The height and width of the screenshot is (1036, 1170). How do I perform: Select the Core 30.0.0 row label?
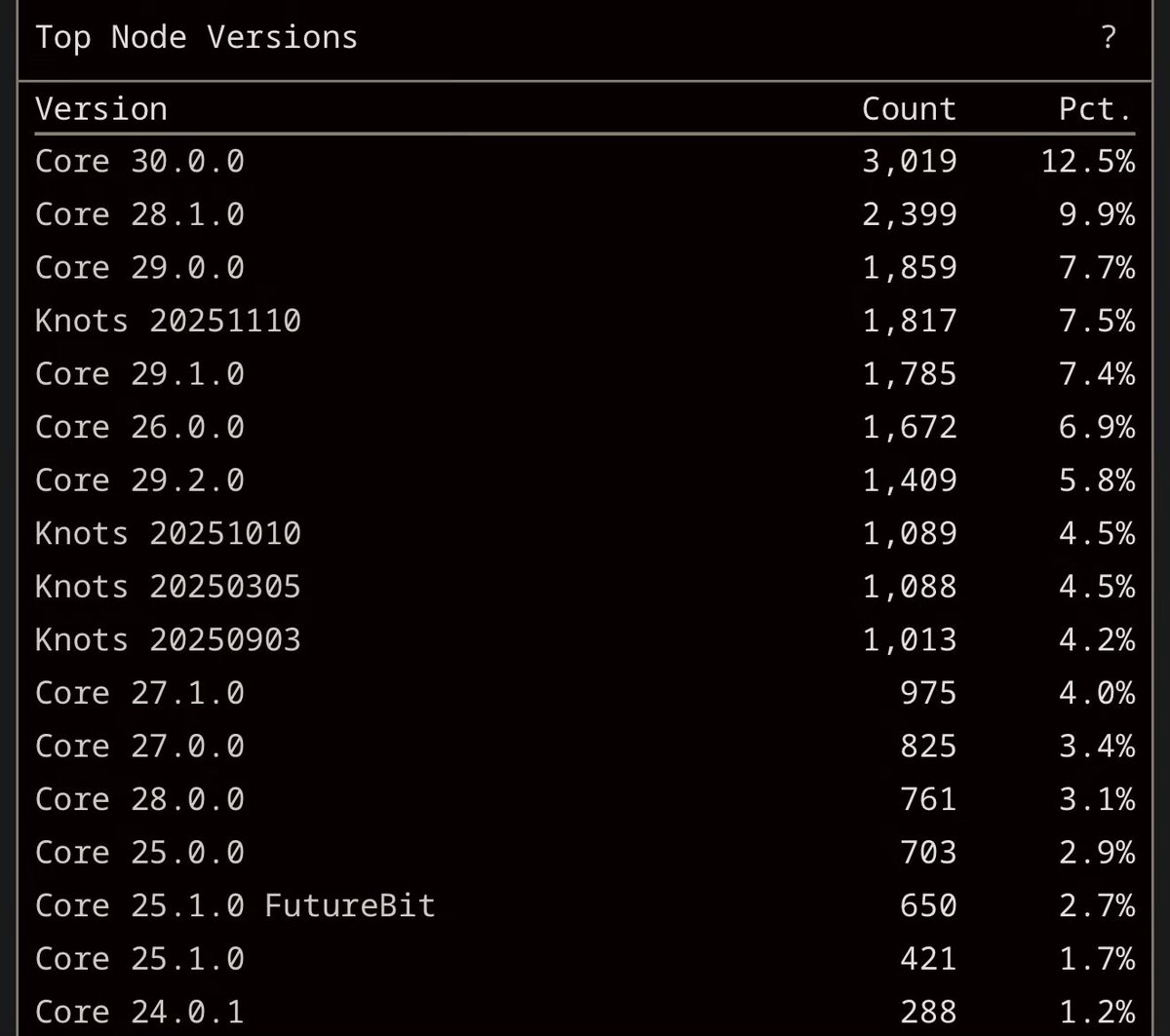(139, 161)
